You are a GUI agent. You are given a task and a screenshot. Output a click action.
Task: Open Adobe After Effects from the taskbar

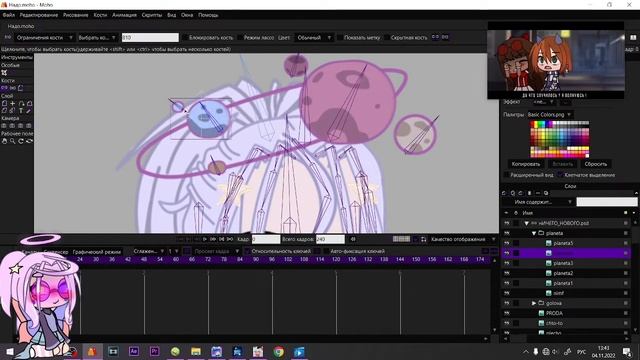pos(133,351)
